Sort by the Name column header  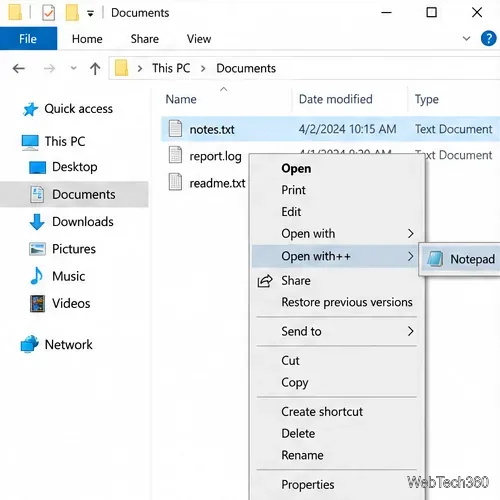point(181,99)
